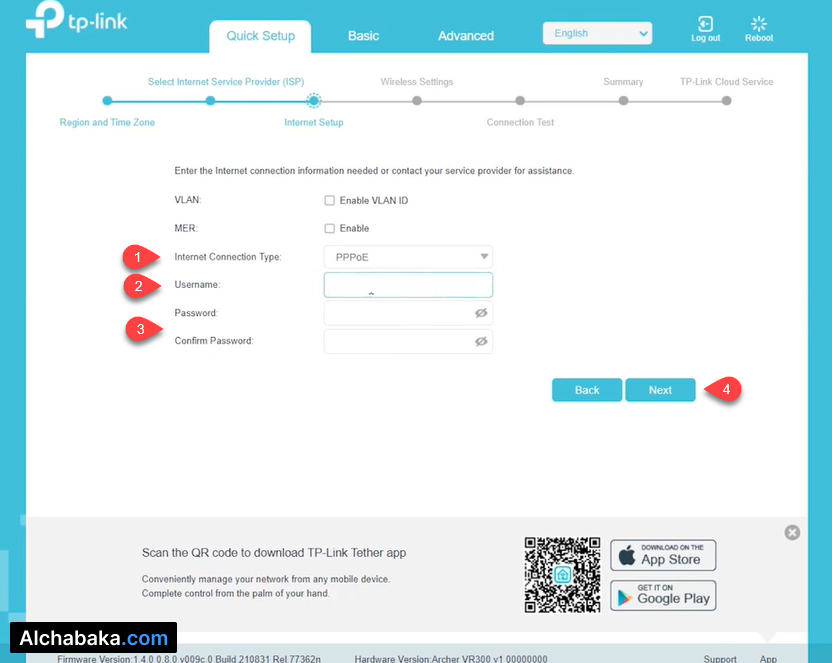Image resolution: width=832 pixels, height=663 pixels.
Task: Click the Back button
Action: [x=587, y=390]
